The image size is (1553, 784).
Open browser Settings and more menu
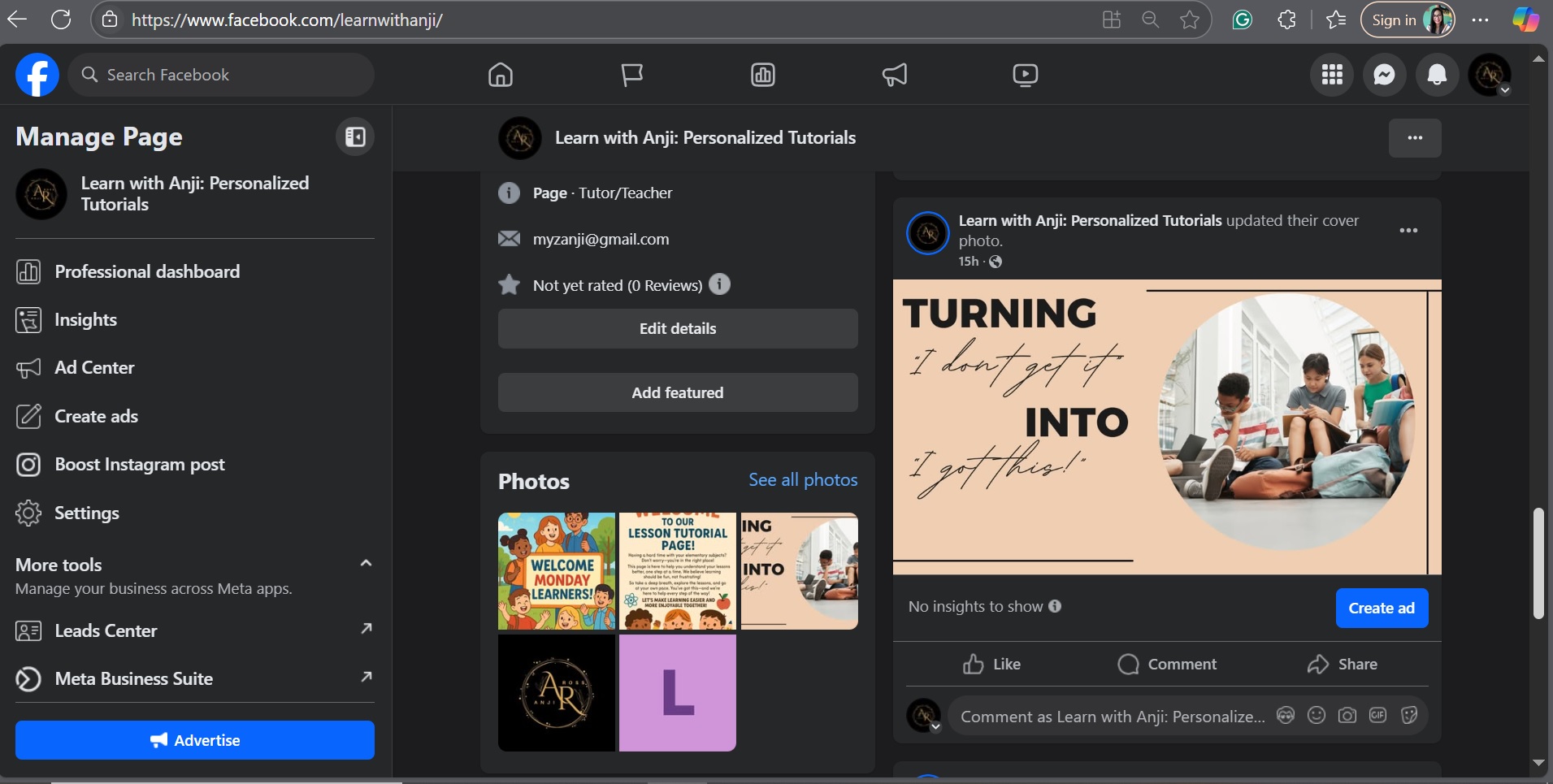tap(1481, 19)
